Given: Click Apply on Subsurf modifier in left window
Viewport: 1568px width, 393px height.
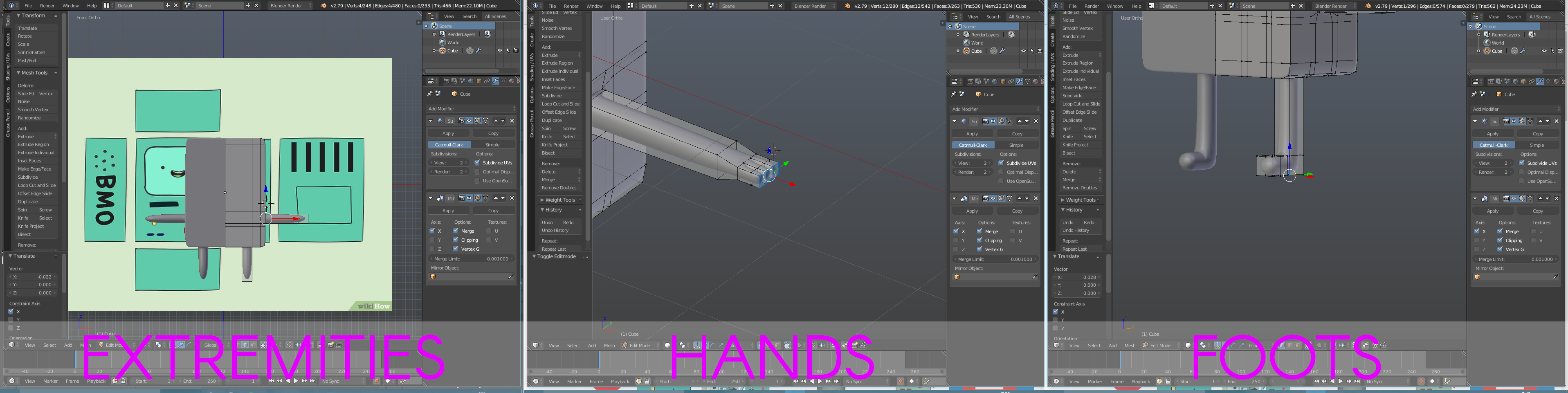Looking at the screenshot, I should point(449,133).
